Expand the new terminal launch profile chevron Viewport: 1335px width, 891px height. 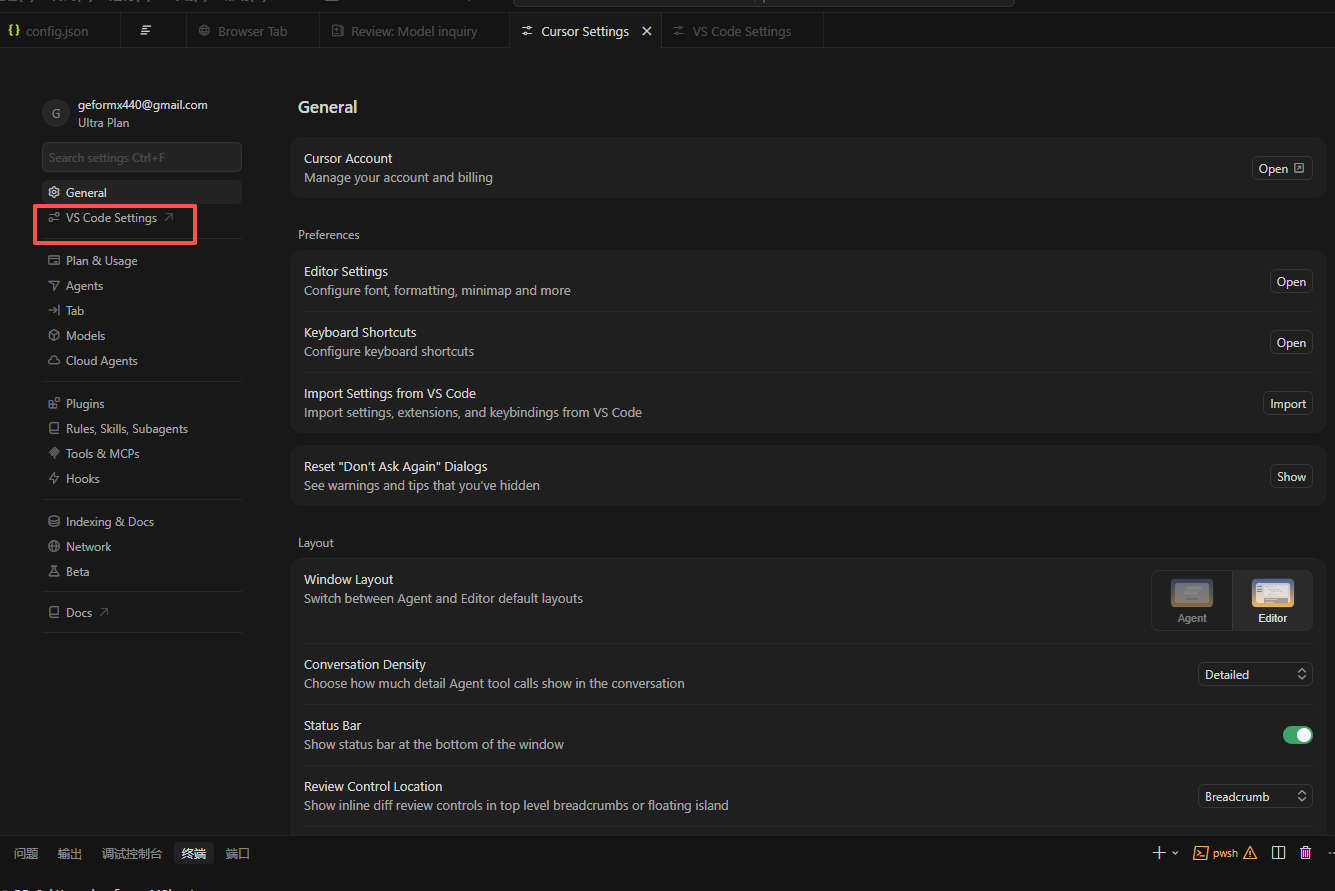pyautogui.click(x=1175, y=853)
